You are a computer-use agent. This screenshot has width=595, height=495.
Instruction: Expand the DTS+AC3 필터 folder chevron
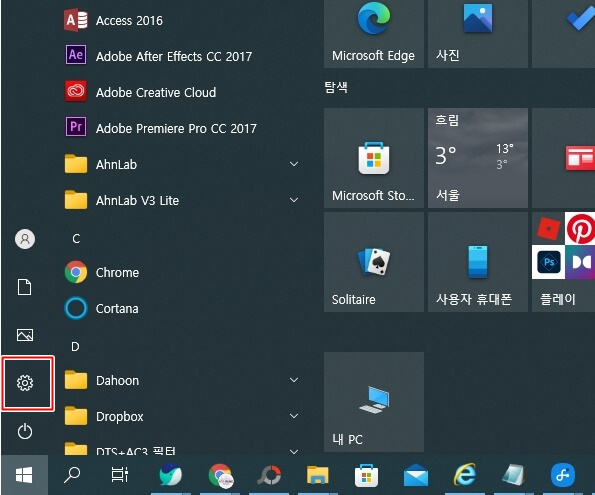[294, 451]
